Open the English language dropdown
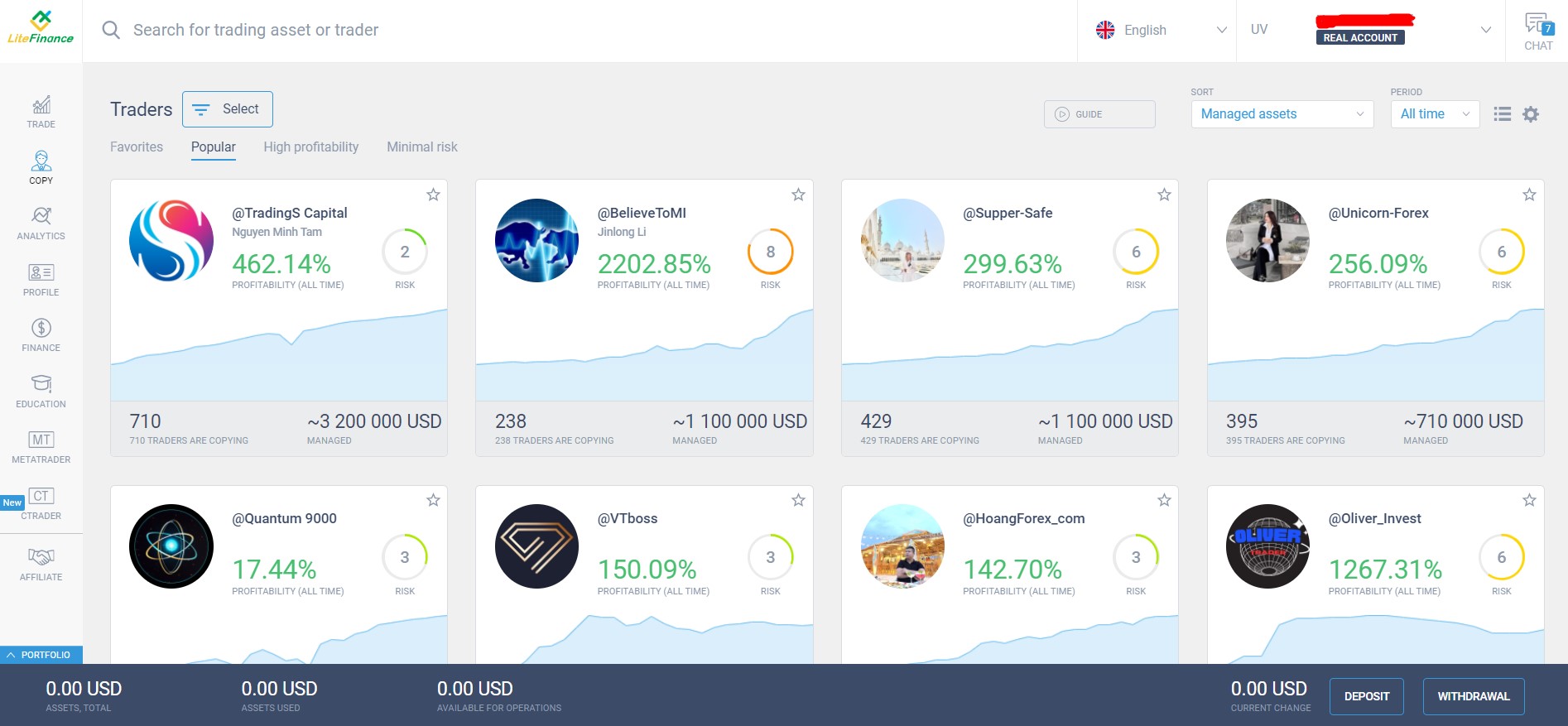Screen dimensions: 1568x726 click(1160, 30)
